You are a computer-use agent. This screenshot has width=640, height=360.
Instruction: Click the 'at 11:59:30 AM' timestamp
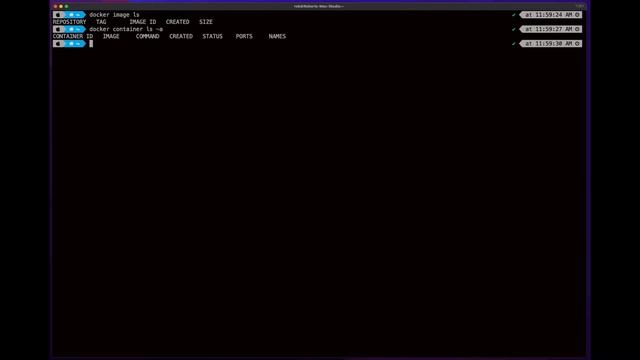549,44
